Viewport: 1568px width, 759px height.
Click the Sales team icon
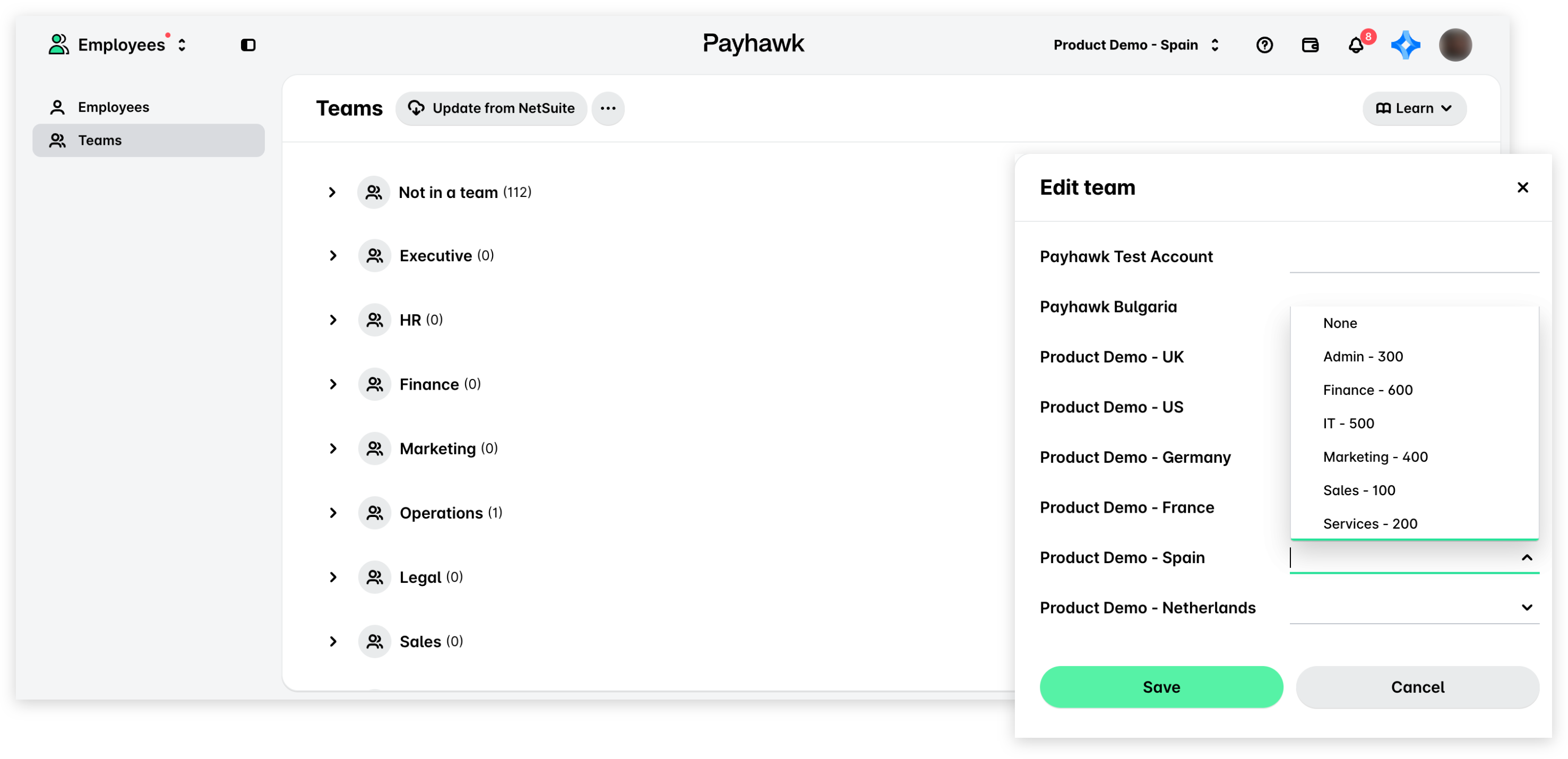(x=374, y=642)
